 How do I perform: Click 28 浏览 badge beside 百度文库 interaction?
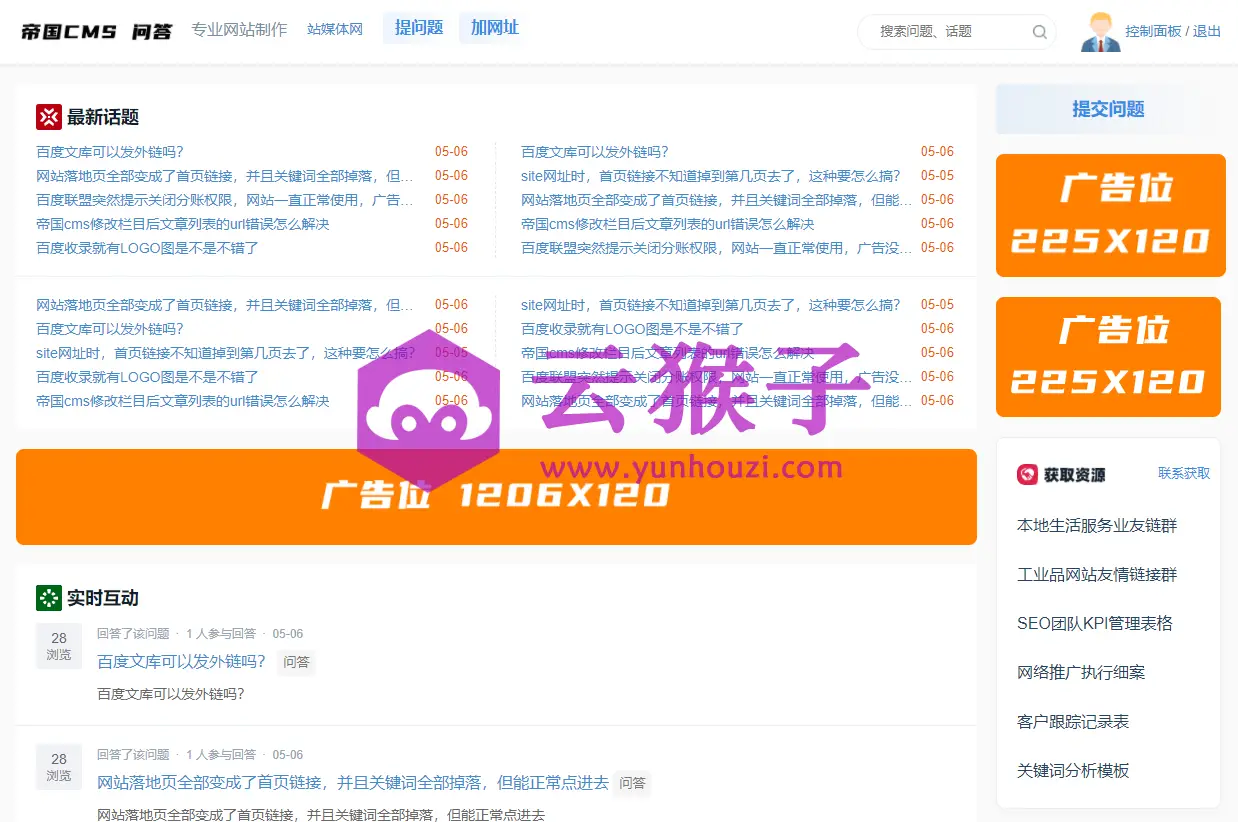coord(59,646)
